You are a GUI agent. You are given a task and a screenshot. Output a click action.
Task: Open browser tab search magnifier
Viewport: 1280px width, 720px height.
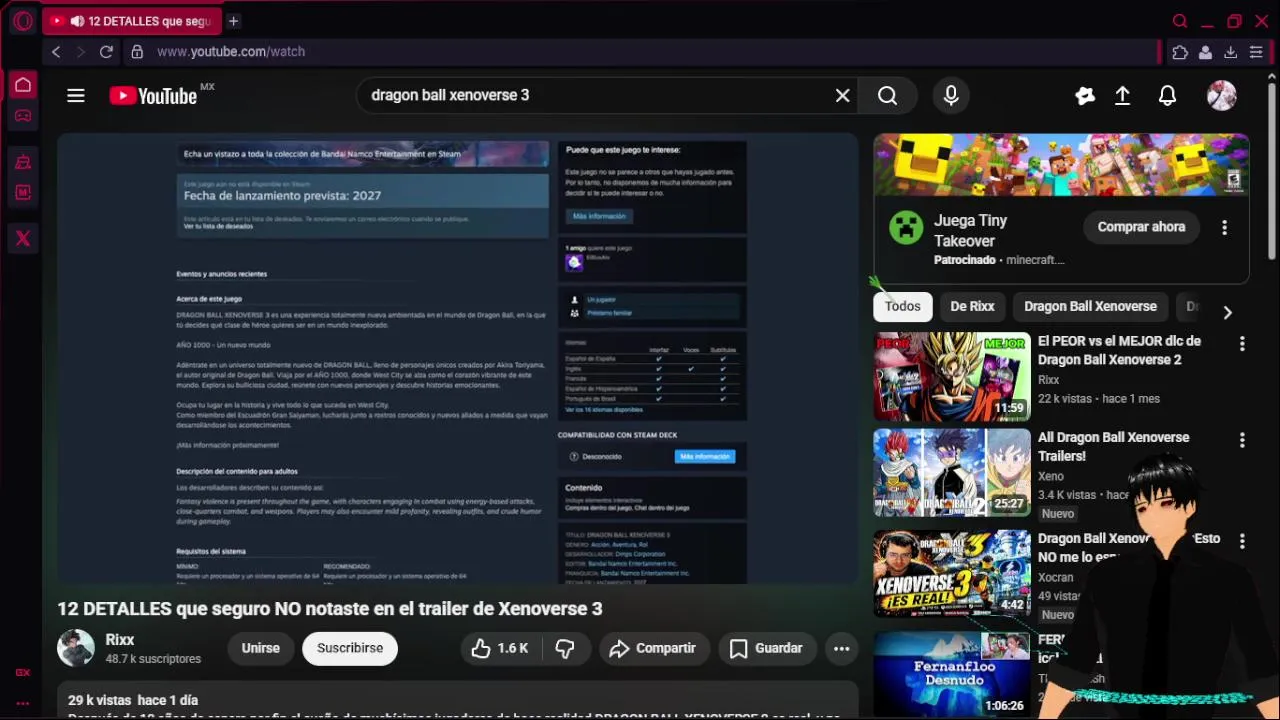point(1180,21)
